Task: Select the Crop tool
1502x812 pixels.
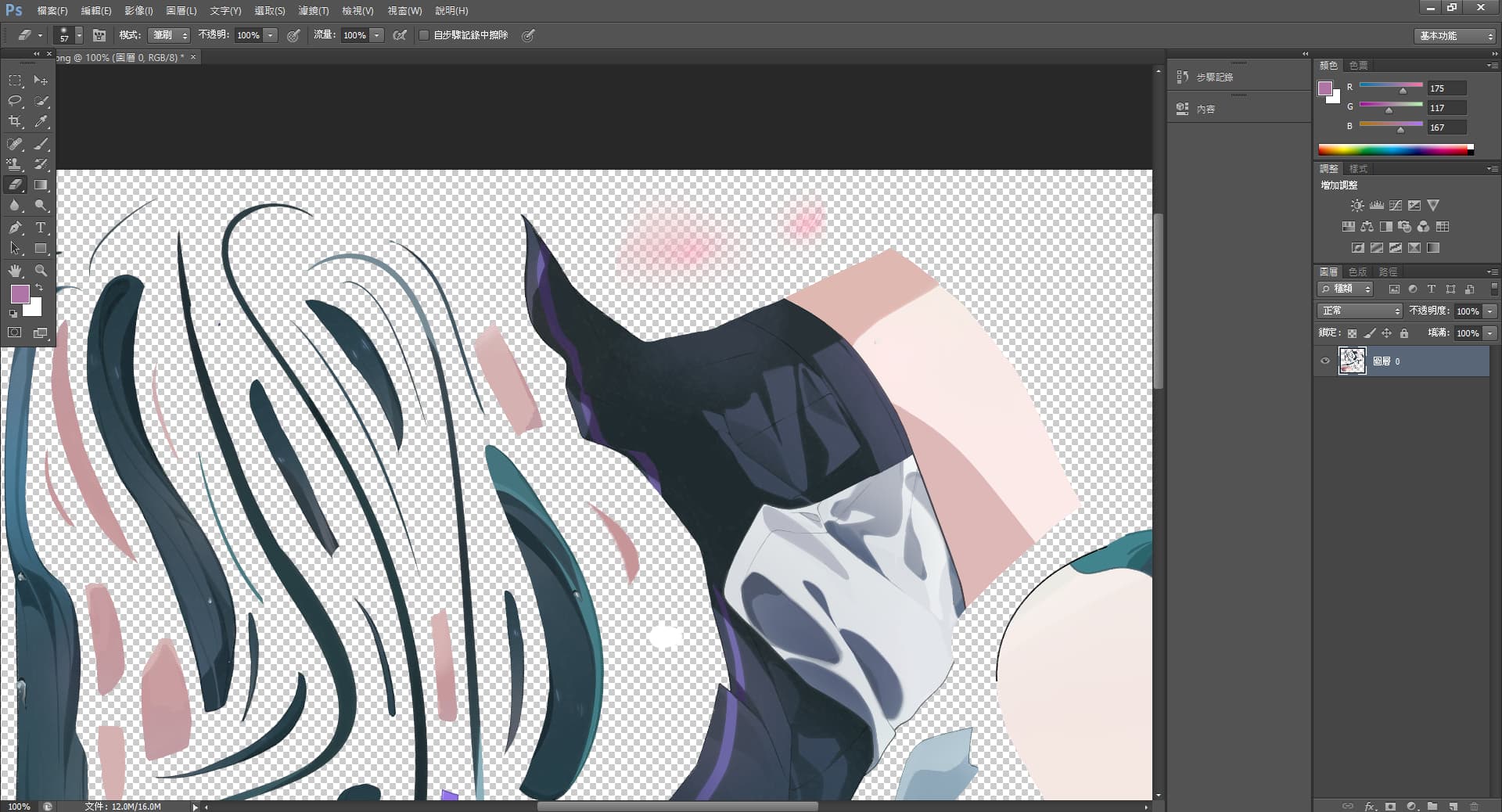Action: pos(15,122)
